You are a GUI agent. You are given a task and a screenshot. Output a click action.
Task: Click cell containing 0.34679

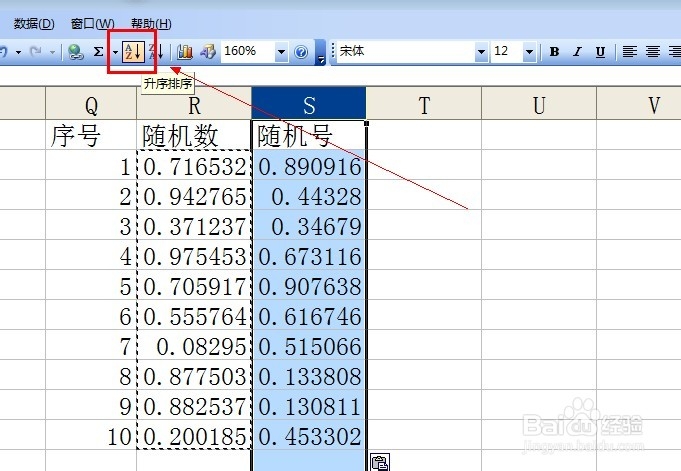[x=309, y=226]
